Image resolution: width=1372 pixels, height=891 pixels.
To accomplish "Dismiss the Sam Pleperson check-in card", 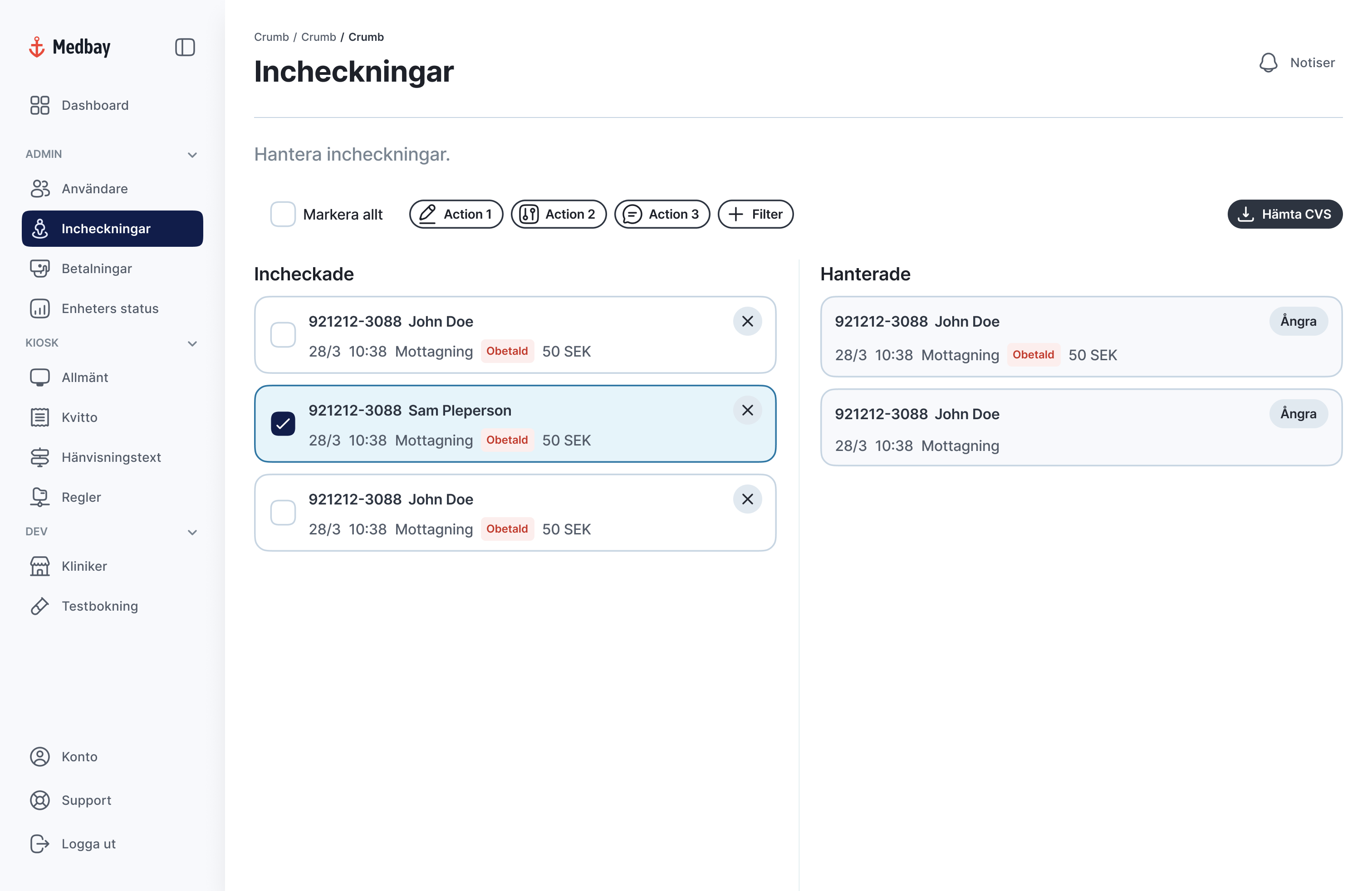I will click(x=747, y=411).
